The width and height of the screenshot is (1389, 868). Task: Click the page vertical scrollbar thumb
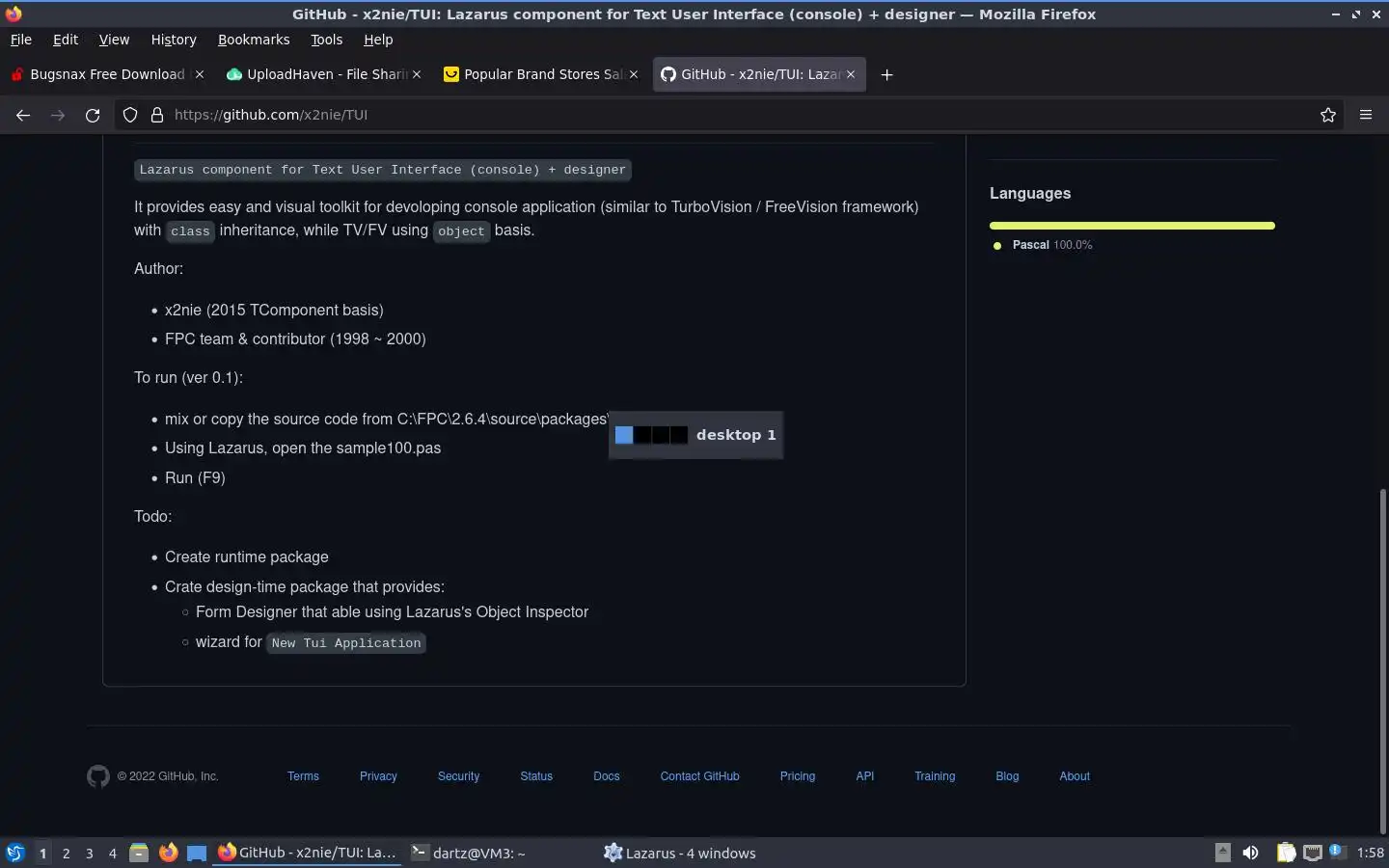point(1383,660)
